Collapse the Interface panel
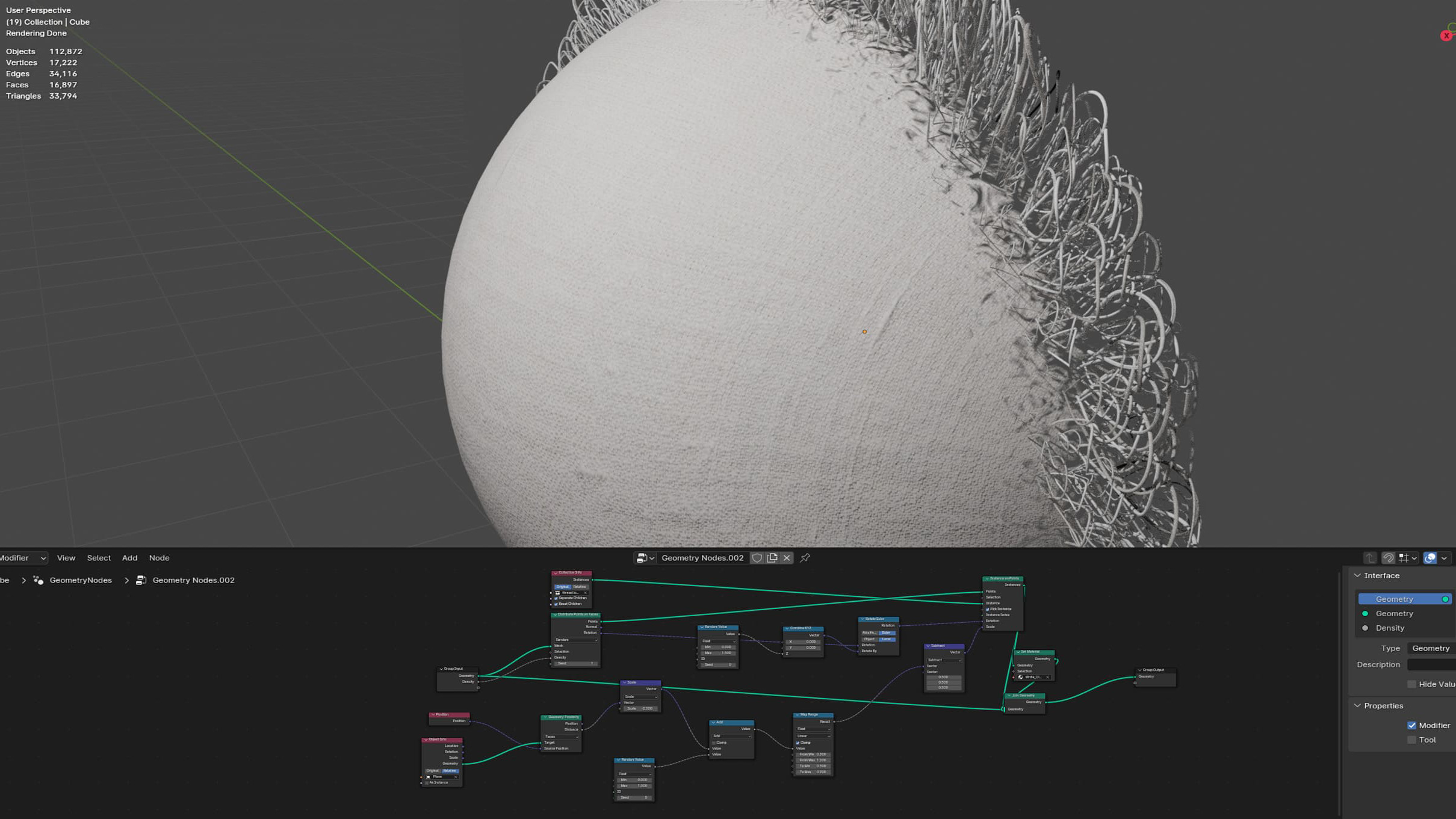Image resolution: width=1456 pixels, height=819 pixels. pyautogui.click(x=1357, y=575)
